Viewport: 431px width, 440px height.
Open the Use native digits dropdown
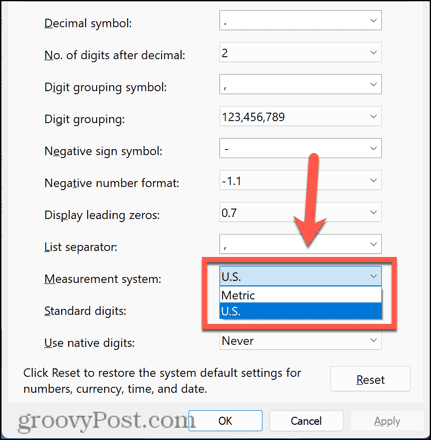(x=300, y=341)
